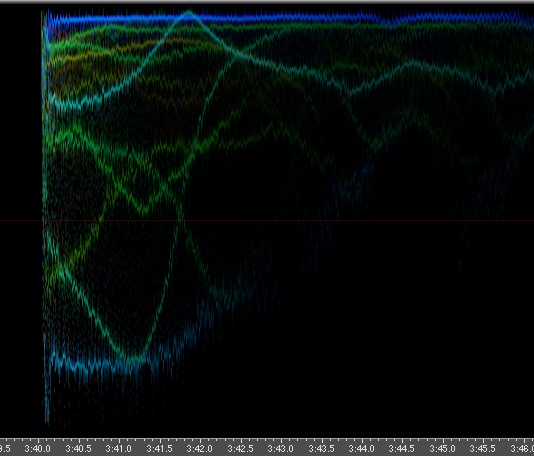The image size is (534, 456).
Task: Click the 3:44.5 time ruler label
Action: pos(402,449)
